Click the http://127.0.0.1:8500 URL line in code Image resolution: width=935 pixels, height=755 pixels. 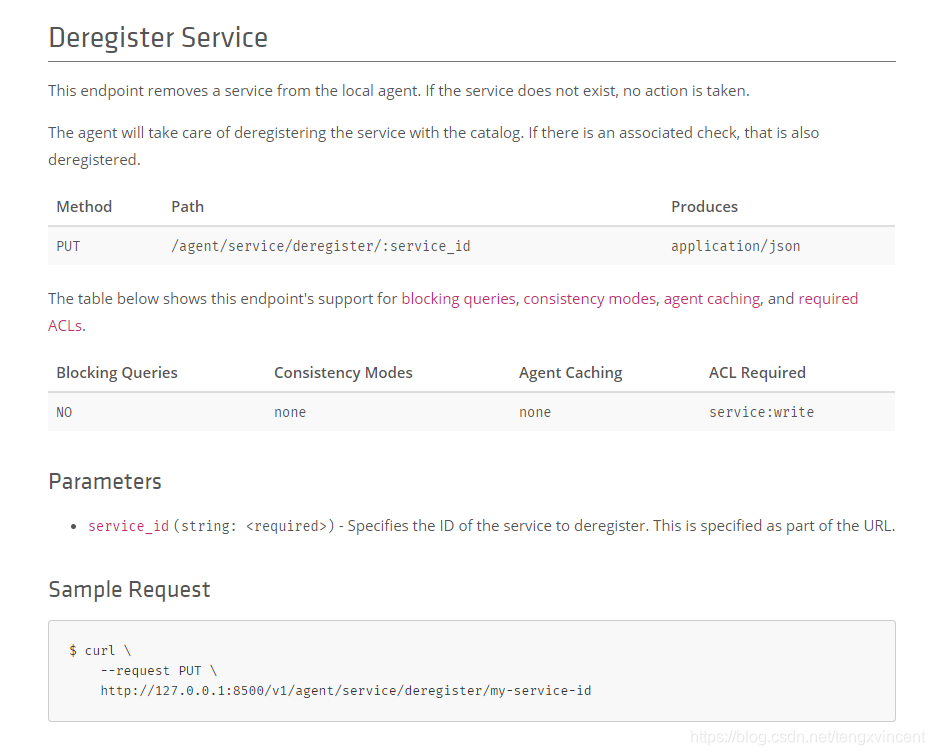coord(346,691)
